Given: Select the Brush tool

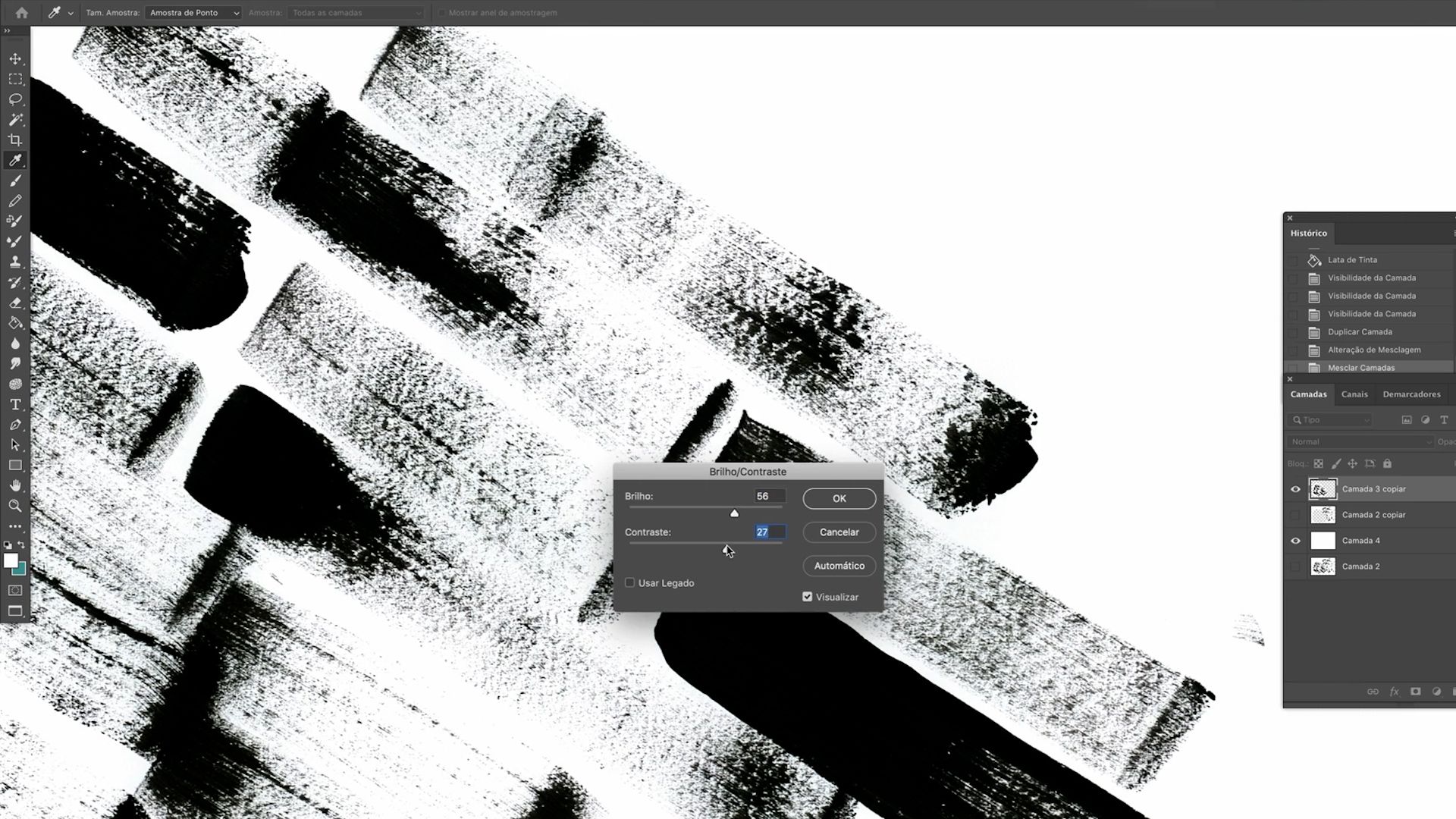Looking at the screenshot, I should click(15, 180).
